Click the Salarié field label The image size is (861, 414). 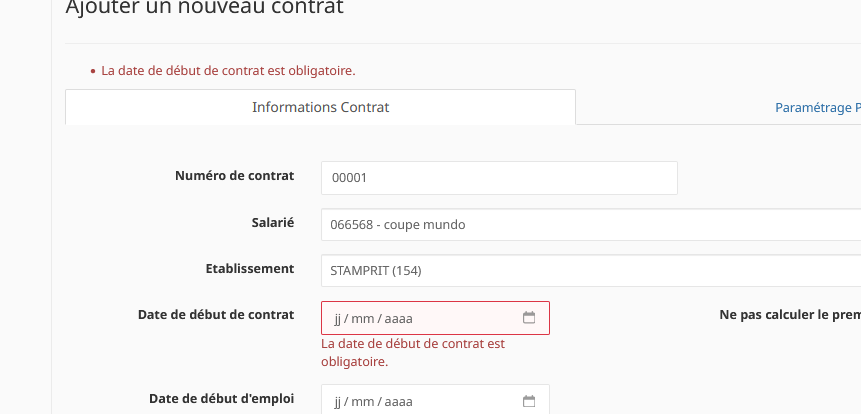[273, 222]
